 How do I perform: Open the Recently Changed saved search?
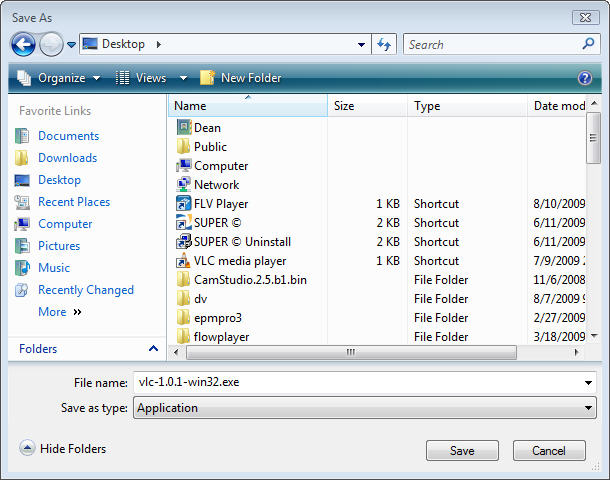(86, 290)
